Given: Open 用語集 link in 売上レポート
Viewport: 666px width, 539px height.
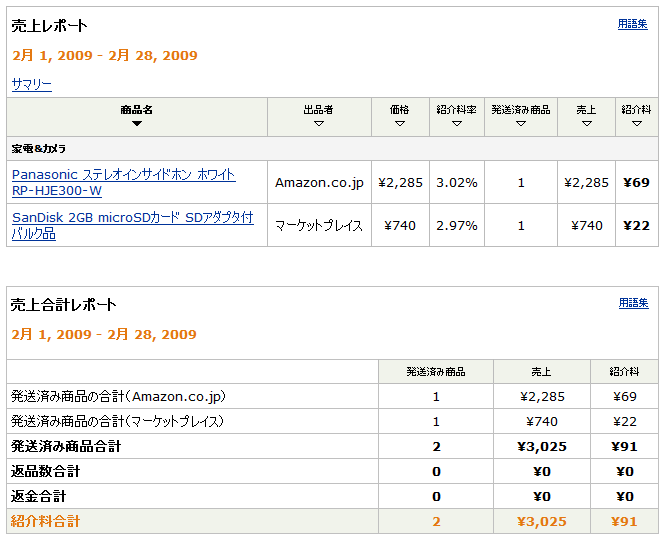Looking at the screenshot, I should pyautogui.click(x=633, y=24).
